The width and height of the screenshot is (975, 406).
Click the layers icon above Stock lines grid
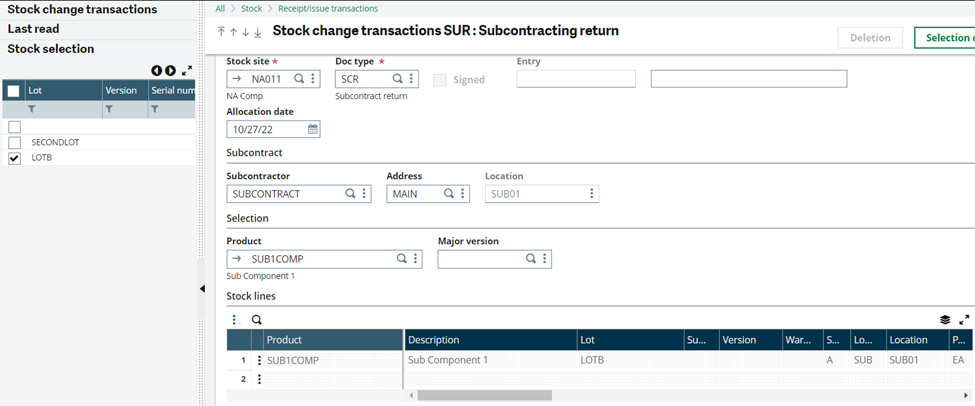(x=945, y=320)
